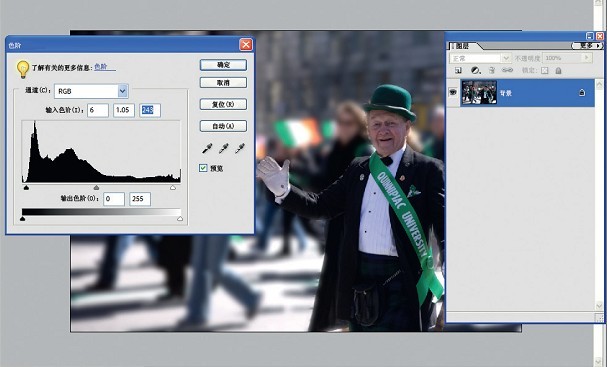Click the link layers chain icon

pyautogui.click(x=507, y=70)
